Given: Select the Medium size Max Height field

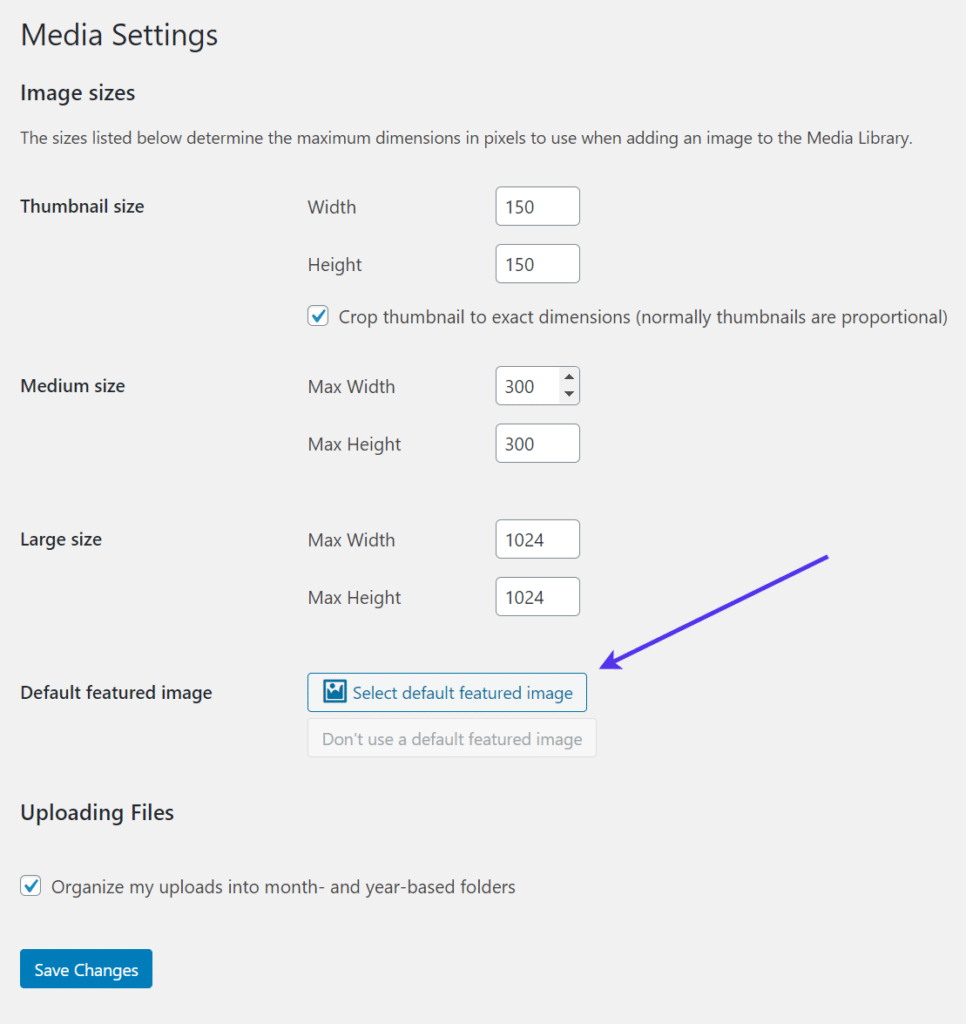Looking at the screenshot, I should pyautogui.click(x=537, y=443).
